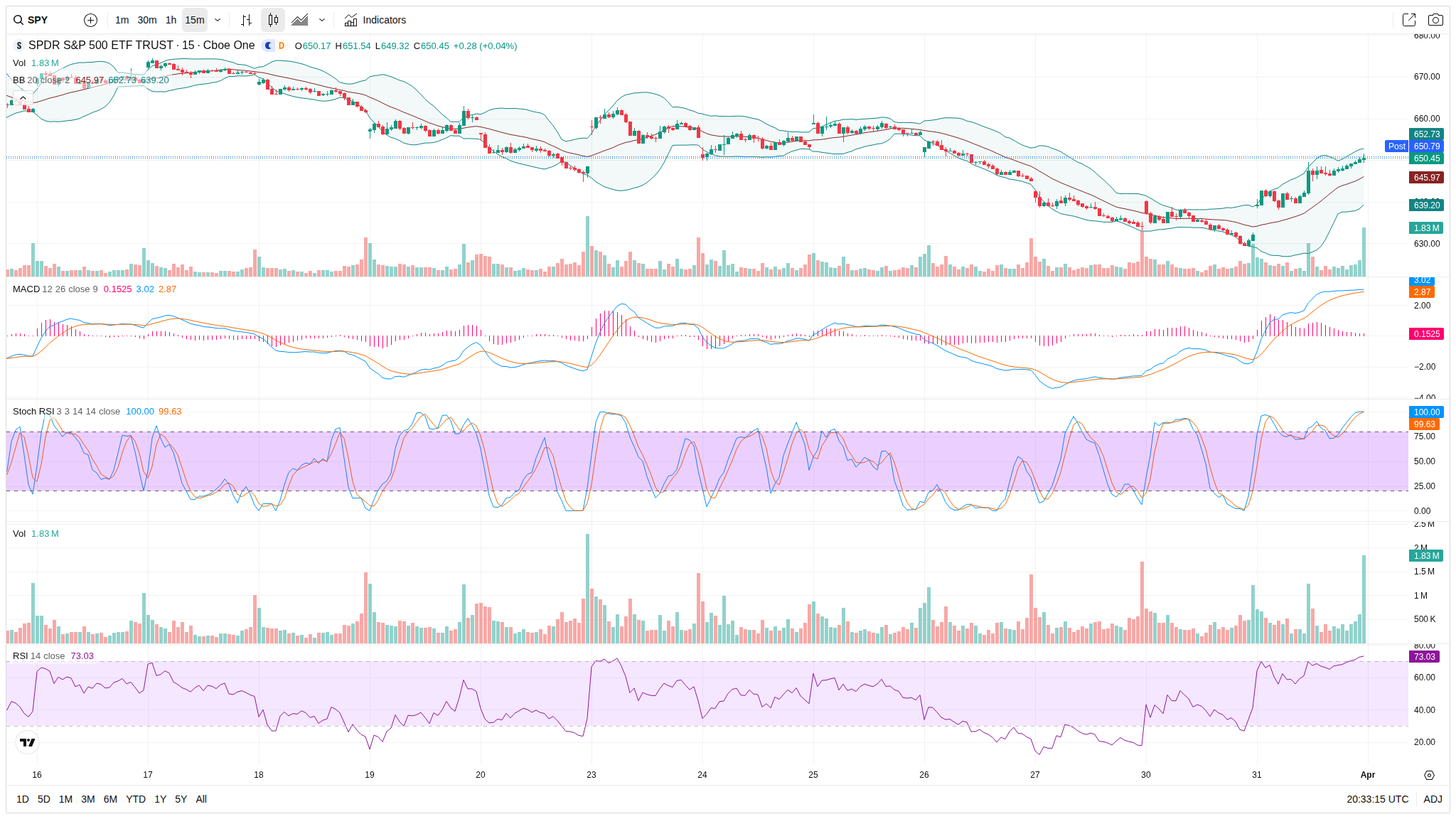Viewport: 1456px width, 819px height.
Task: Open the Indicators dialog
Action: (375, 20)
